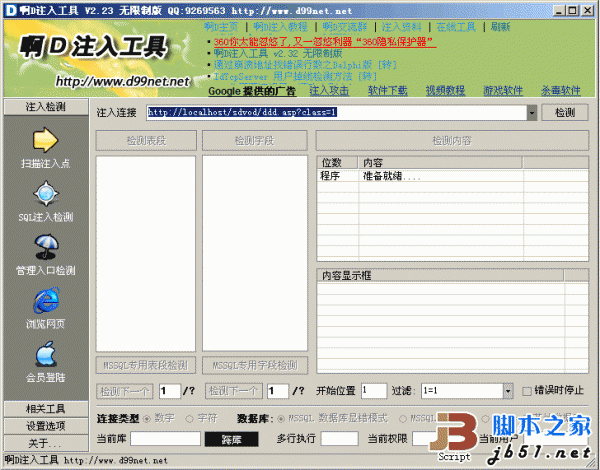Screen dimensions: 600x470
Task: Click the 检测内容 button
Action: 452,140
